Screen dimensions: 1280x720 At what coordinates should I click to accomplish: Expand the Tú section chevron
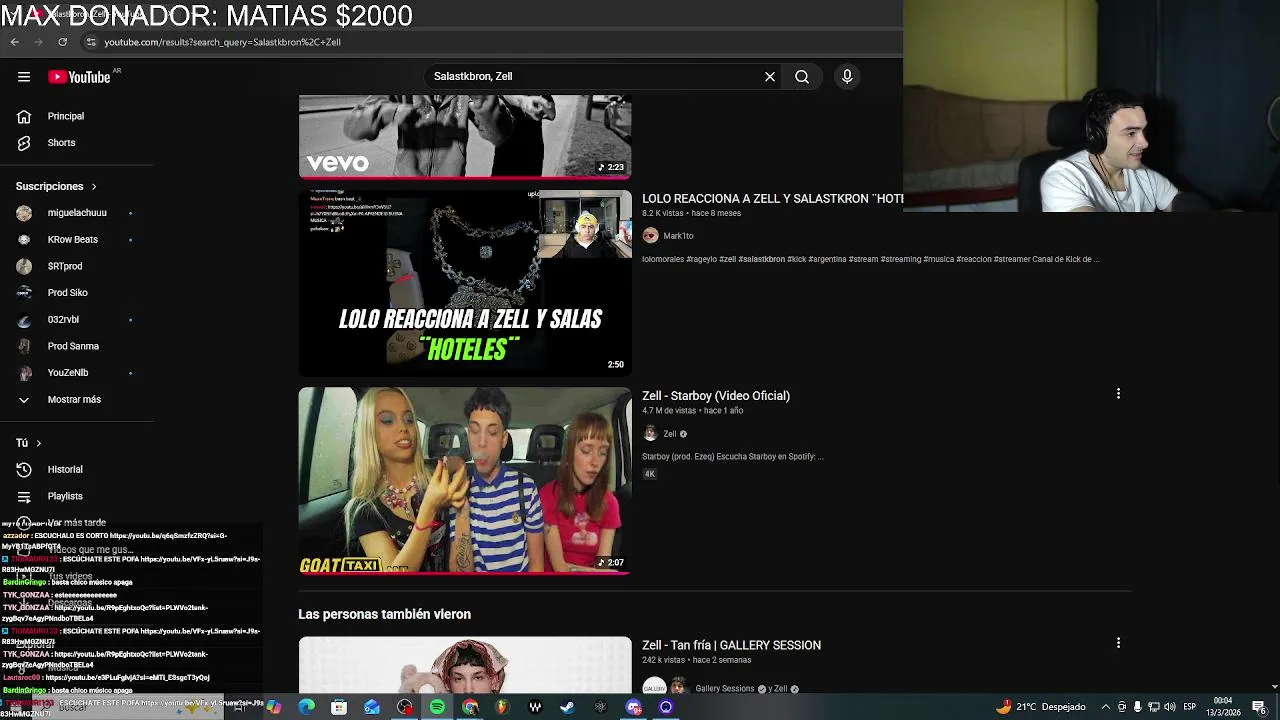[39, 443]
